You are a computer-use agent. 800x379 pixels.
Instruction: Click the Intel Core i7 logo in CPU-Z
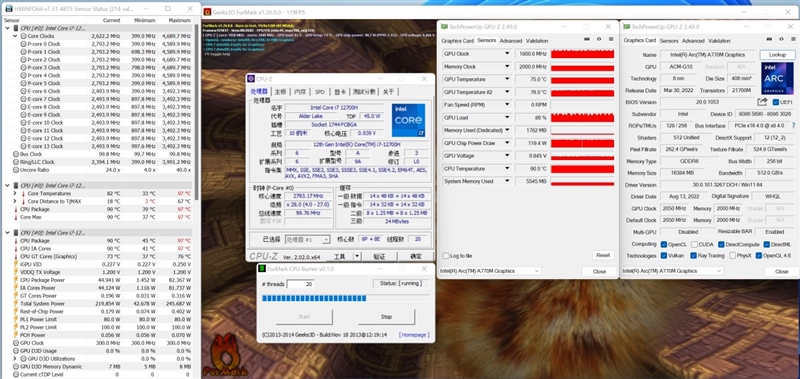point(408,120)
